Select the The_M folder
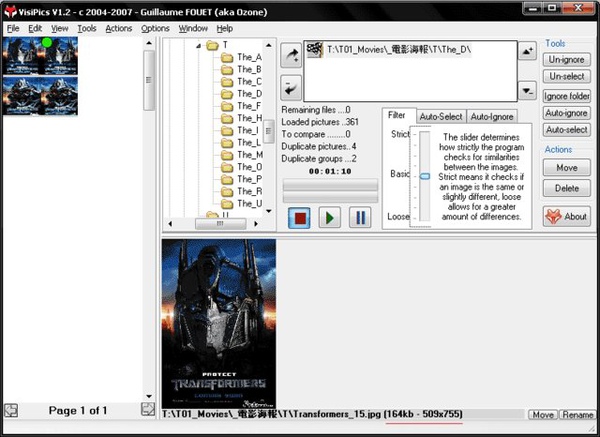The height and width of the screenshot is (437, 600). 242,155
